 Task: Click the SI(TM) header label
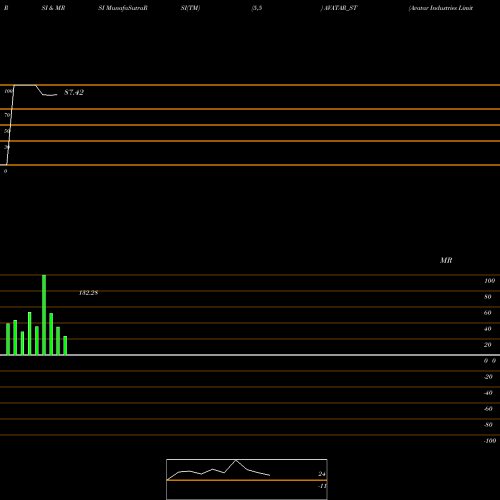coord(190,8)
